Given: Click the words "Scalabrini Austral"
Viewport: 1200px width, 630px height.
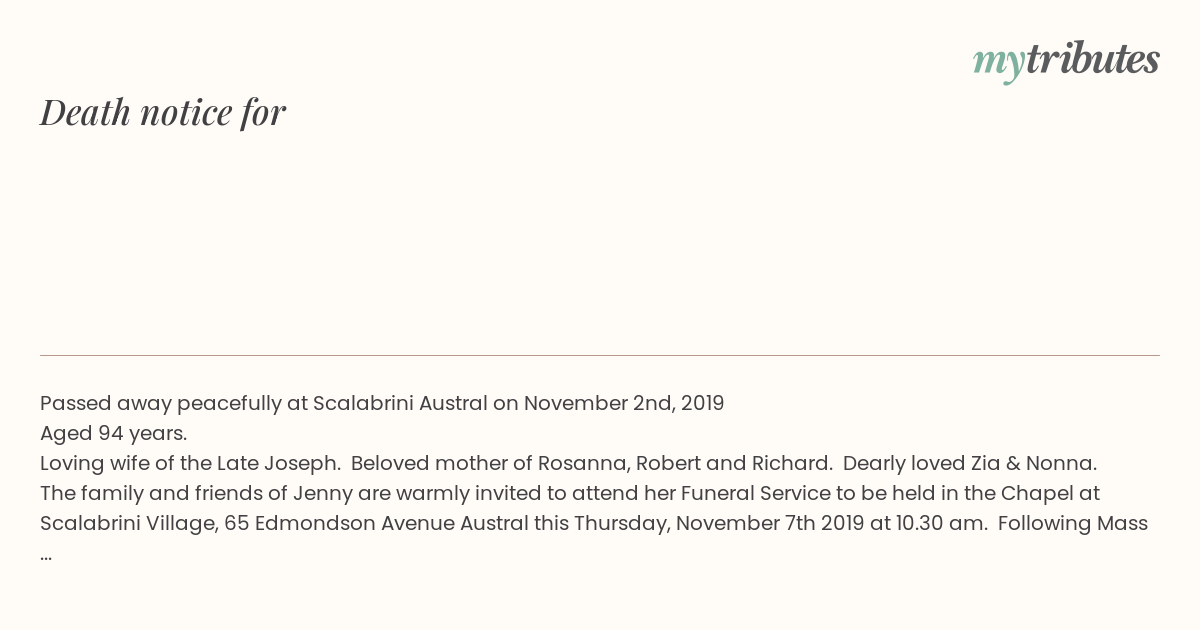Looking at the screenshot, I should click(x=400, y=403).
